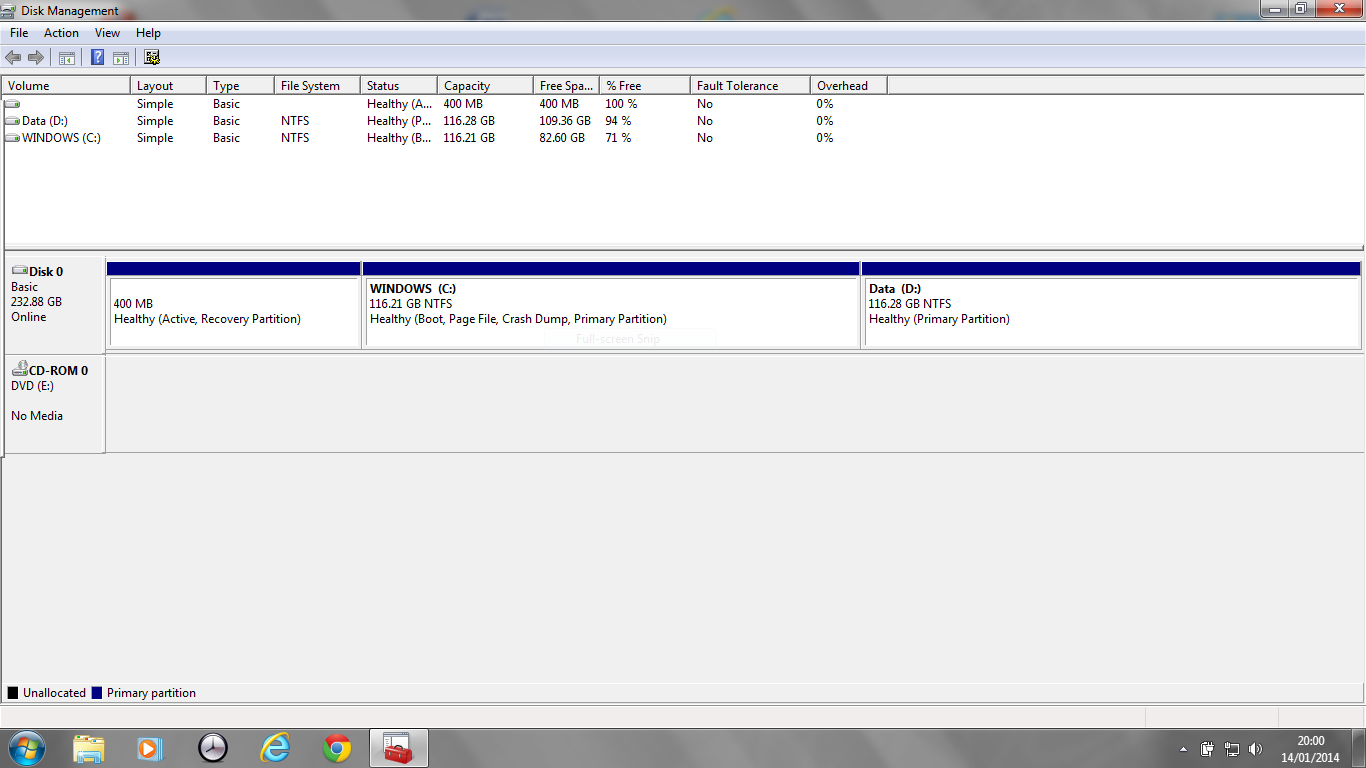Select the 400 MB recovery partition block
The height and width of the screenshot is (768, 1366).
click(x=234, y=305)
